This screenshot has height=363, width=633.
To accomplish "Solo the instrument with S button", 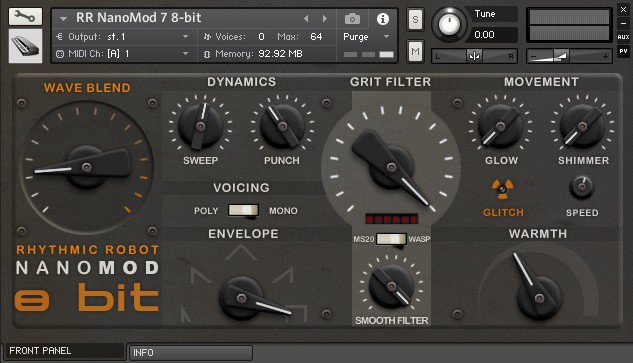I will tap(415, 19).
